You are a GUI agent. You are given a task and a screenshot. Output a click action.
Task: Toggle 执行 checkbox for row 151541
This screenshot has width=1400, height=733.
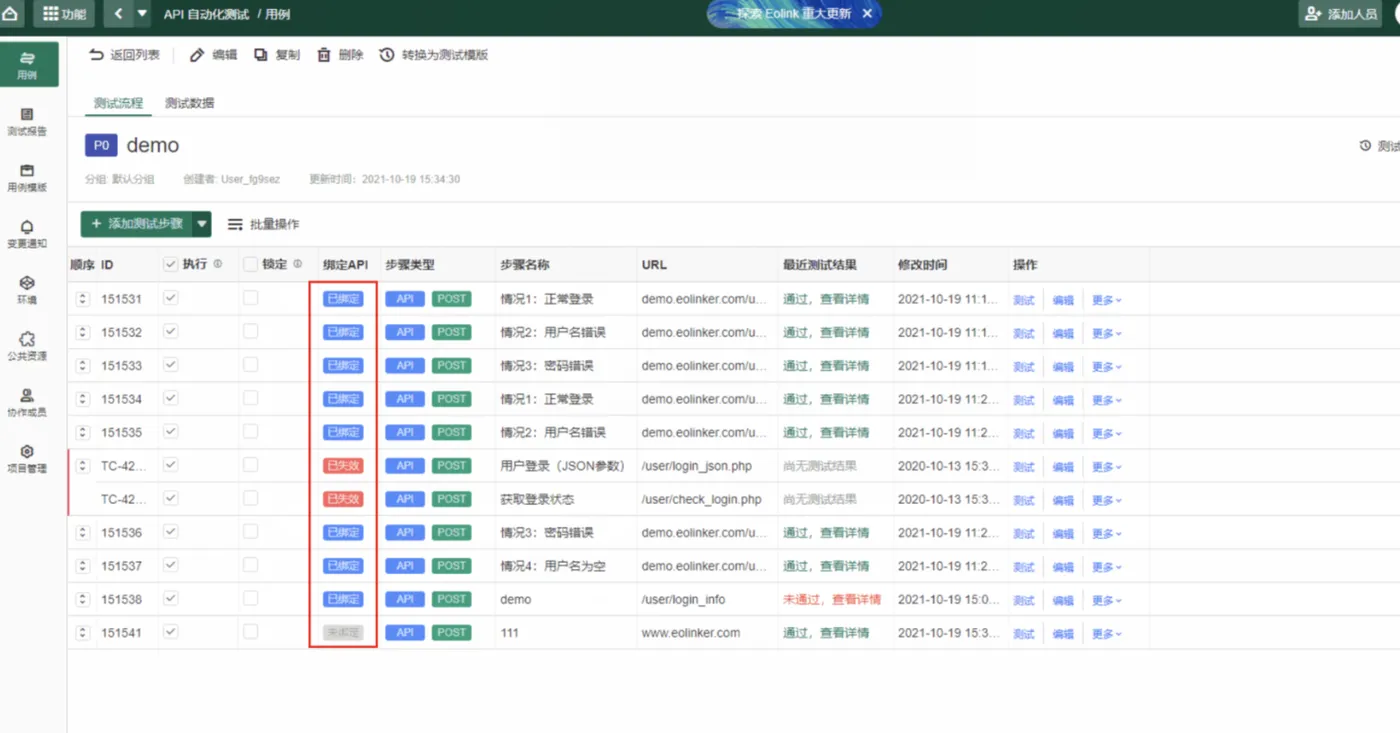171,631
